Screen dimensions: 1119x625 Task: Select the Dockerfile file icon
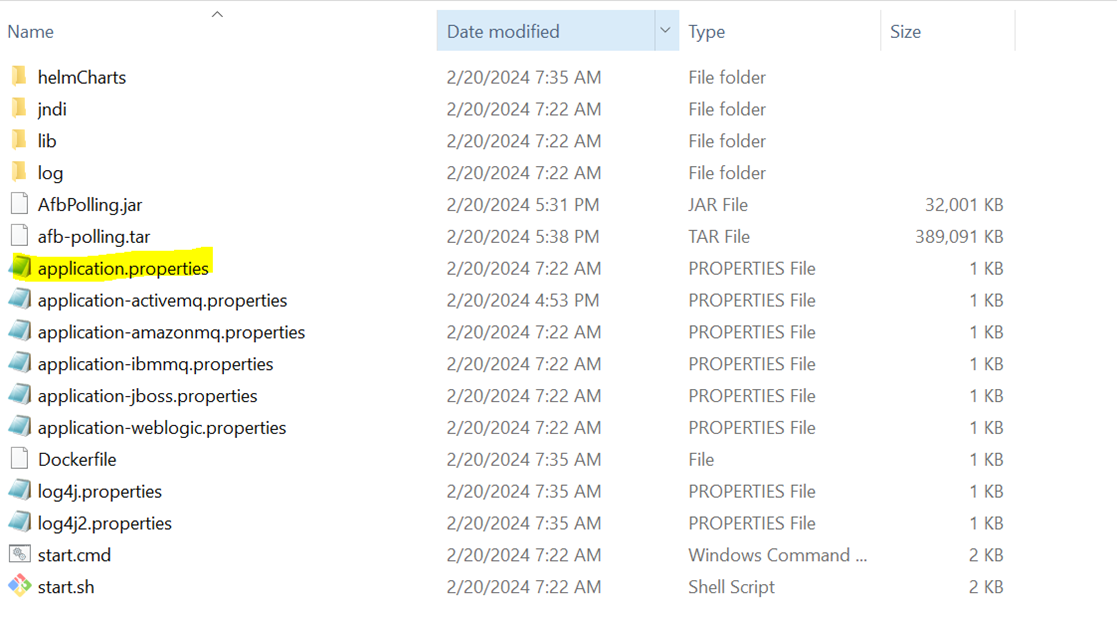point(21,459)
